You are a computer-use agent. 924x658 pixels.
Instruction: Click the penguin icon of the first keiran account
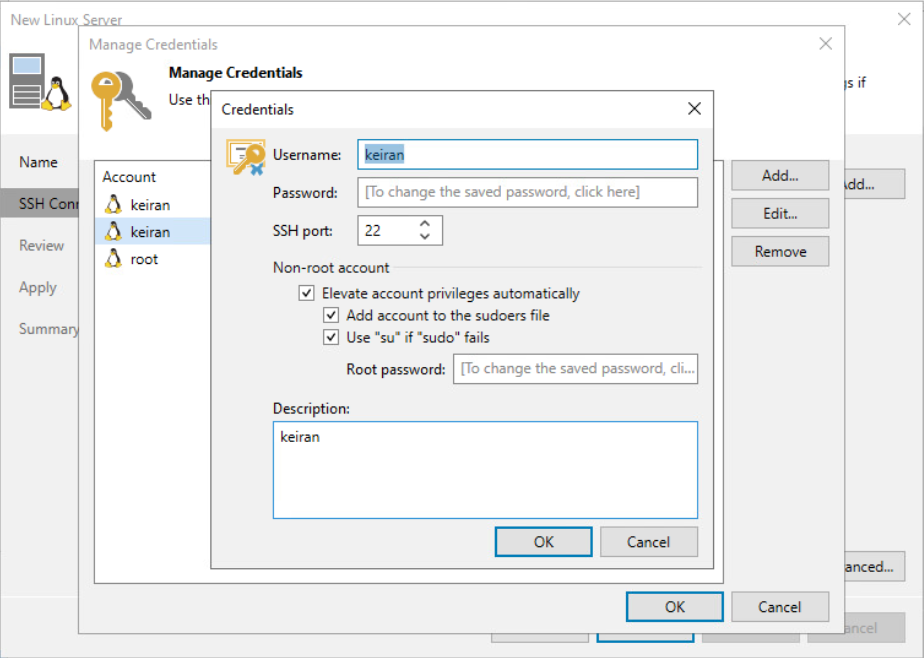[113, 204]
